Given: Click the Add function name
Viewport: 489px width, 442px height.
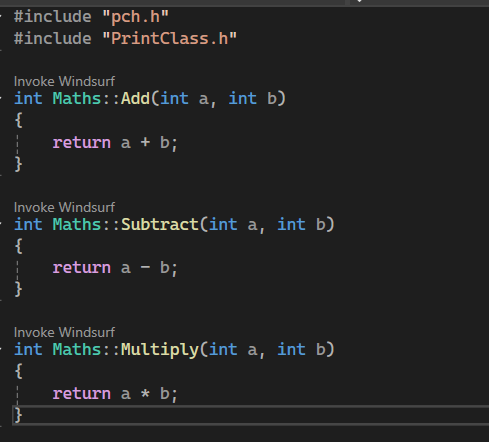Looking at the screenshot, I should 136,98.
